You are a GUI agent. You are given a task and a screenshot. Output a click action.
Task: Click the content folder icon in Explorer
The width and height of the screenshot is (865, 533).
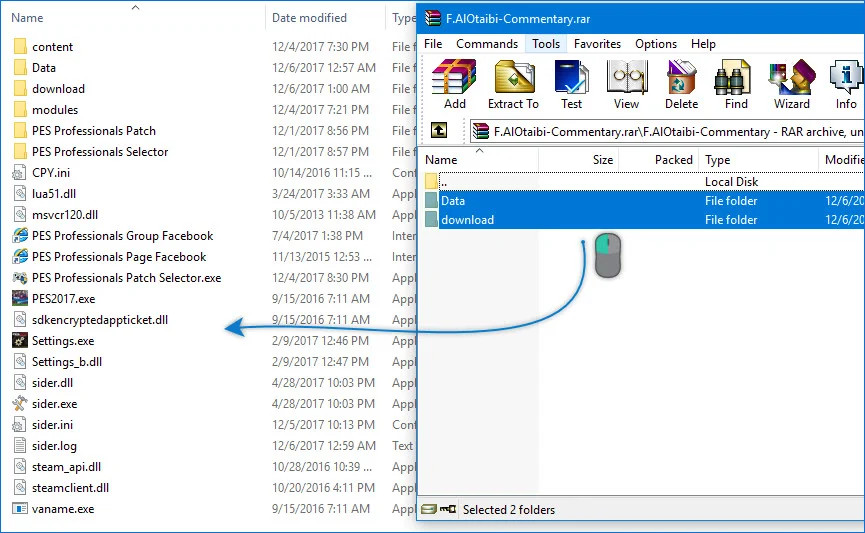coord(20,46)
